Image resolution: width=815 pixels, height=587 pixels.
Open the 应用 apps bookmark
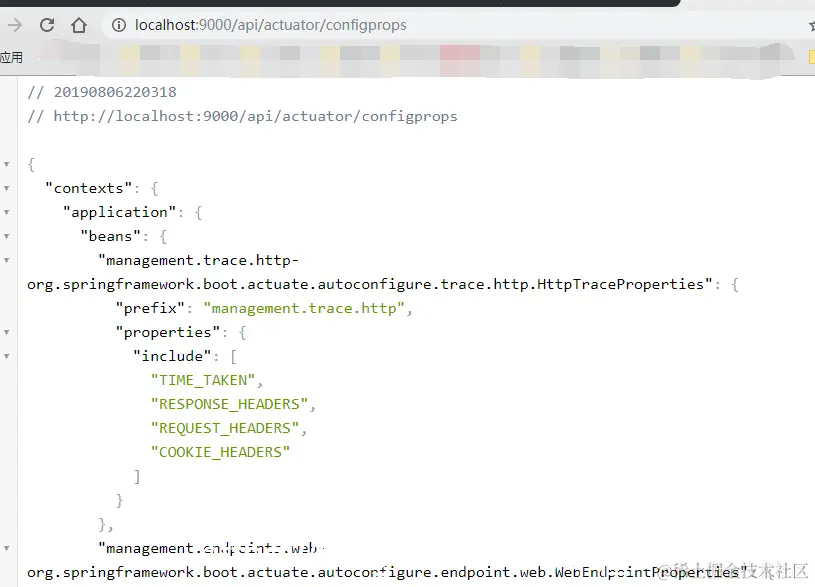[11, 57]
